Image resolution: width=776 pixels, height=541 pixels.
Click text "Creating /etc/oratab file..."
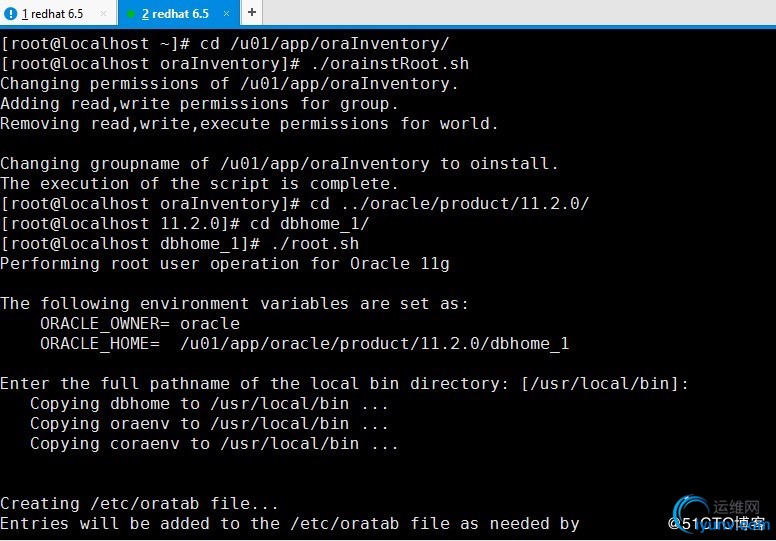[x=139, y=504]
